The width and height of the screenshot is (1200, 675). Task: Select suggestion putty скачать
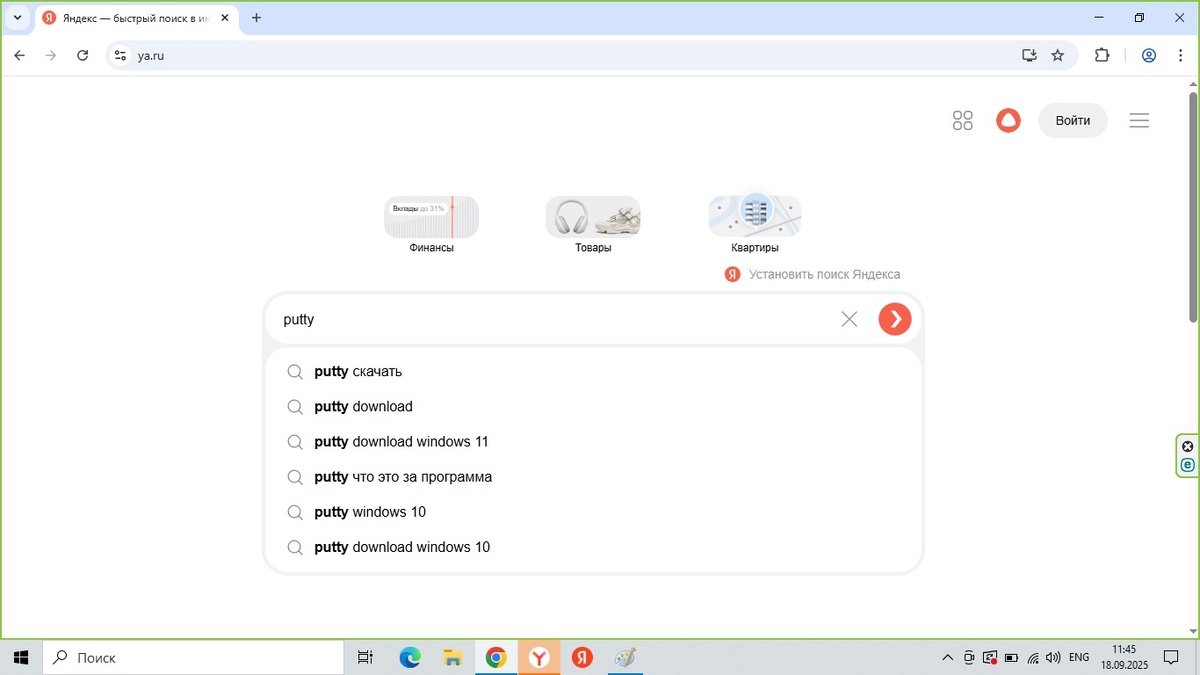[x=593, y=371]
